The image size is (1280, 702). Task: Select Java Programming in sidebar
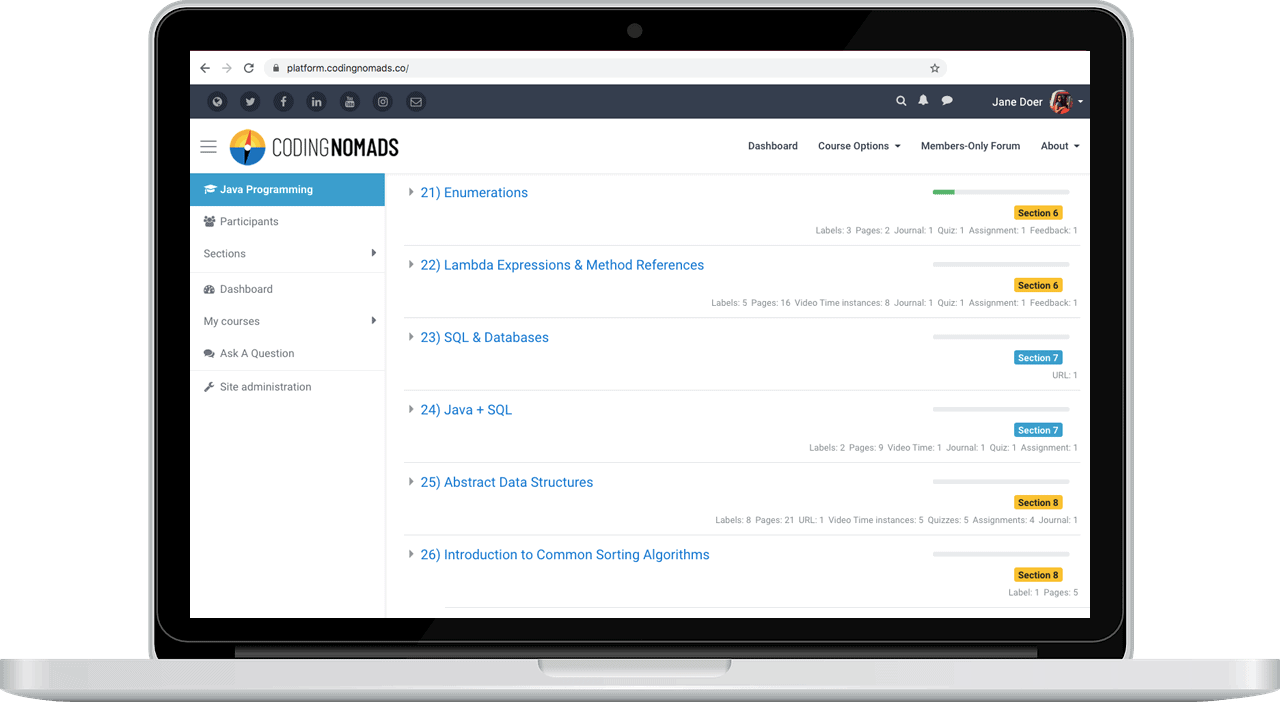pos(287,190)
